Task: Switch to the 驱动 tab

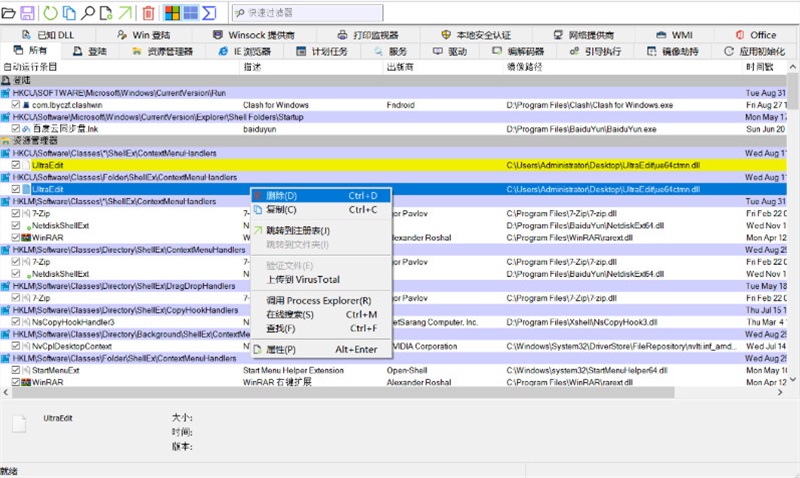Action: tap(449, 51)
